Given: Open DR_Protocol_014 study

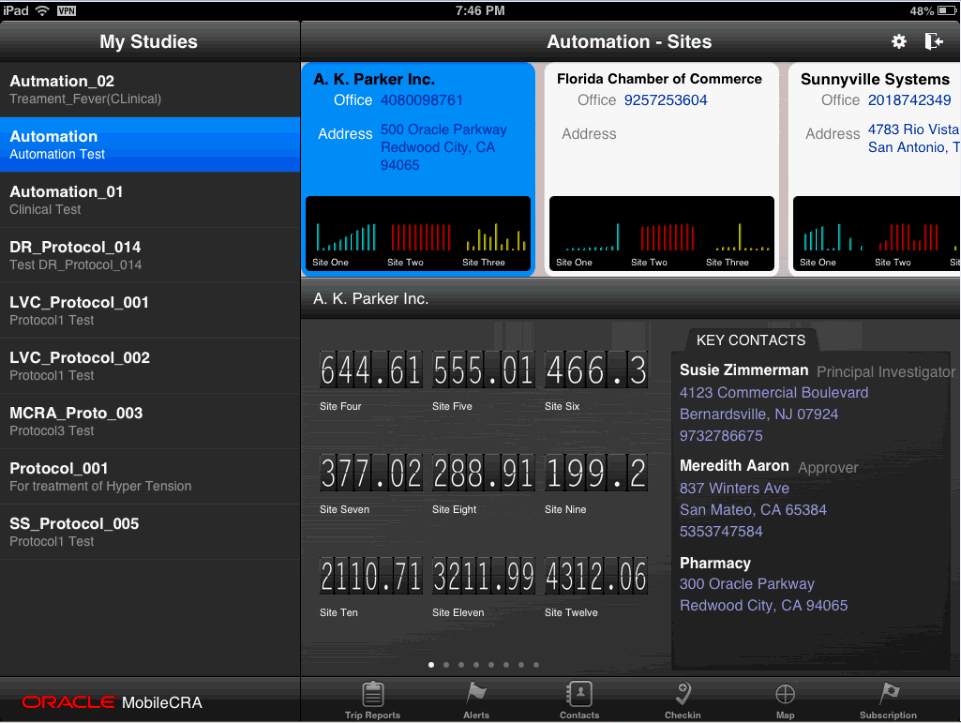Looking at the screenshot, I should tap(150, 255).
